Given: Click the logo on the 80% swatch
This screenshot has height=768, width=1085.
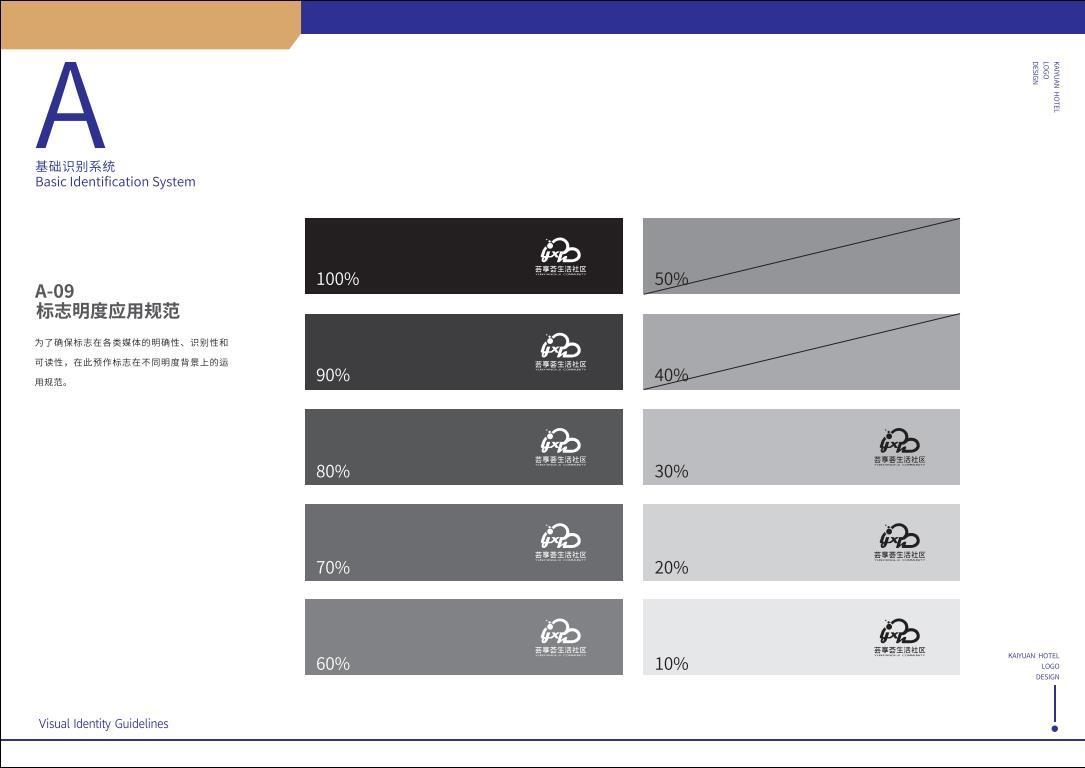Looking at the screenshot, I should [x=560, y=448].
